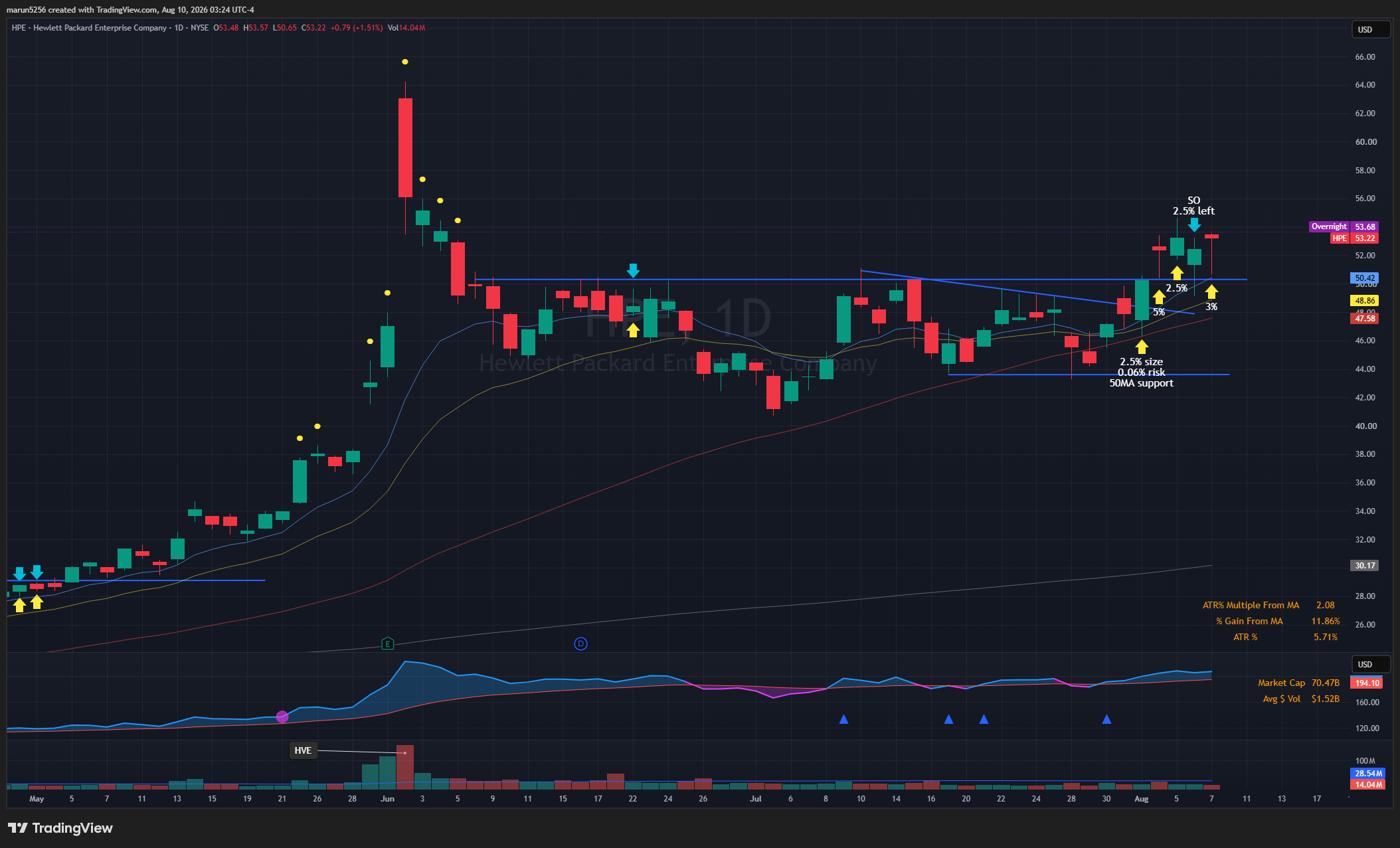Click the red HPE last price label 53.22
Viewport: 1400px width, 848px height.
point(1365,238)
